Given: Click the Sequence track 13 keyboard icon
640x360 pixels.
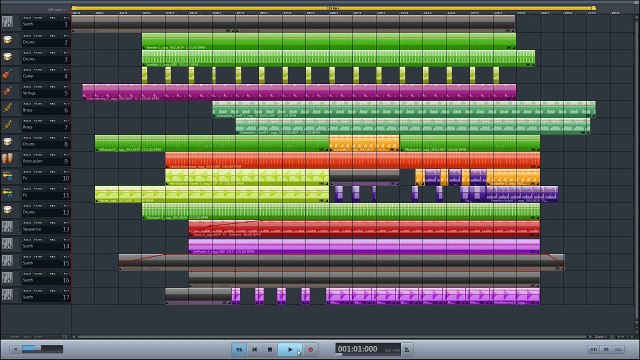Looking at the screenshot, I should coord(7,227).
